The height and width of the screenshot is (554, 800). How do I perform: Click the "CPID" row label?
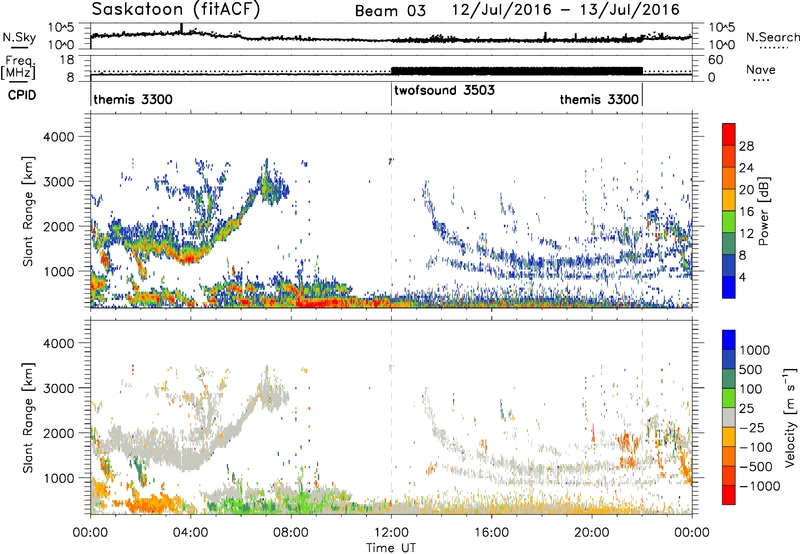[x=21, y=95]
